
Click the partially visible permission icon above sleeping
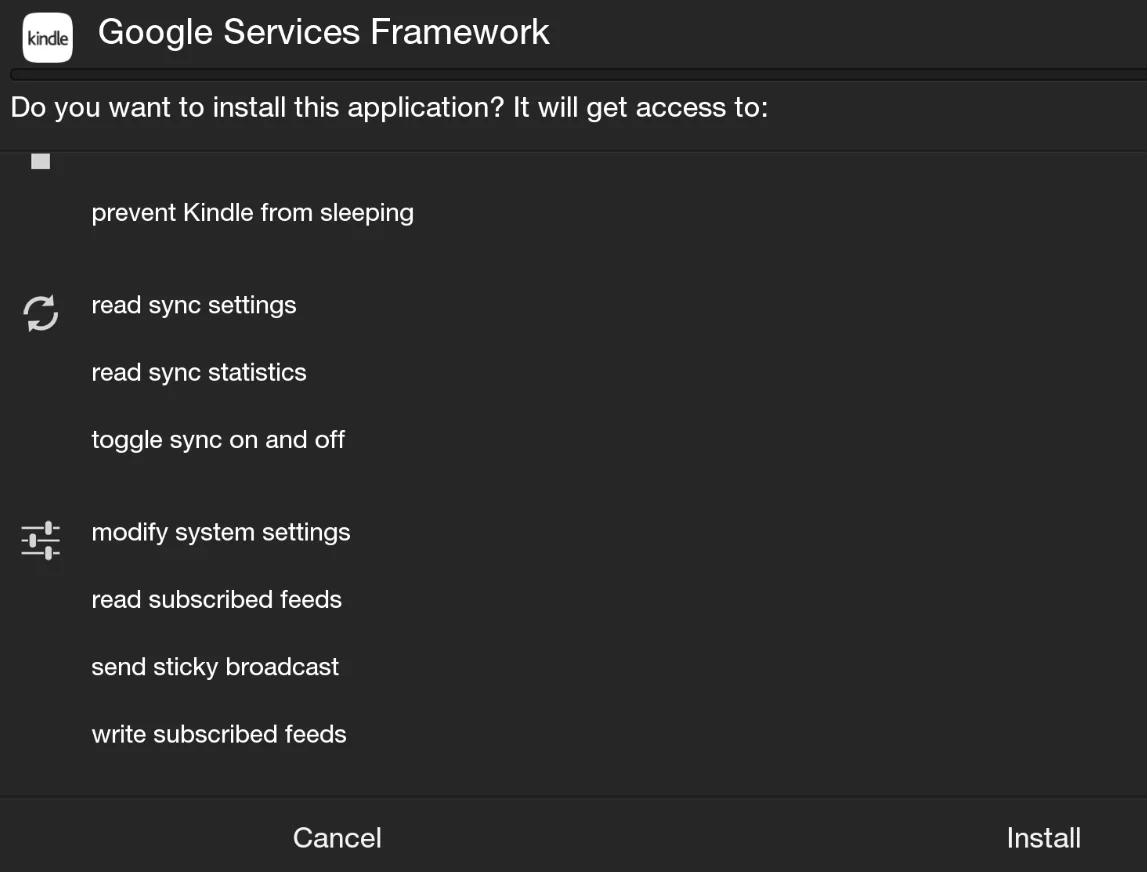[x=39, y=160]
